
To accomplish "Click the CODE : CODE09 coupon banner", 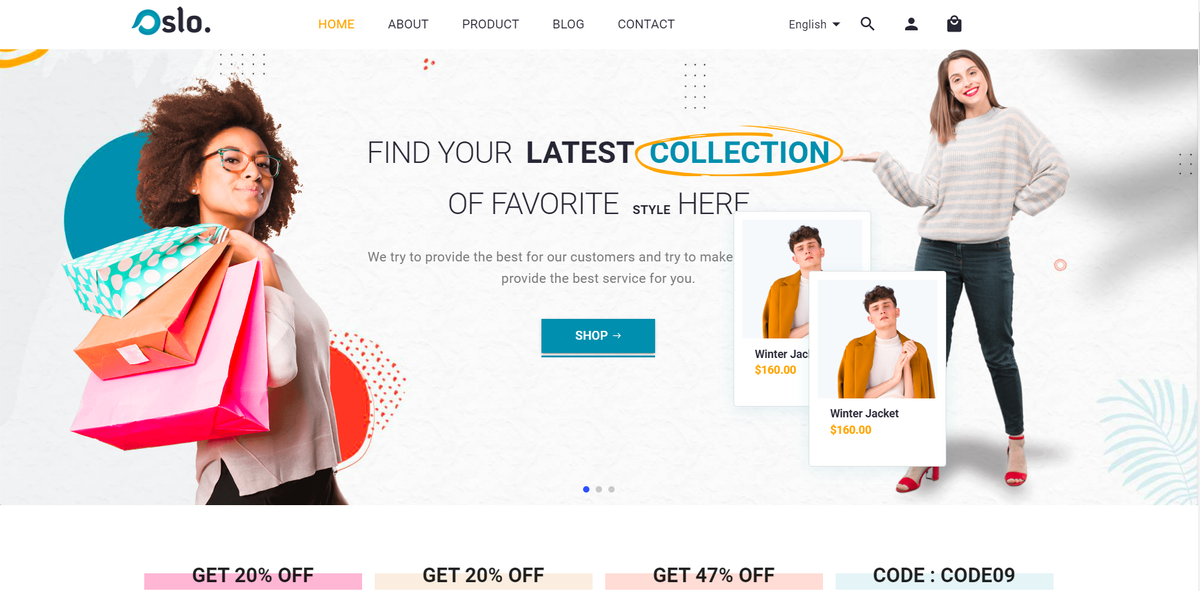I will pos(944,576).
